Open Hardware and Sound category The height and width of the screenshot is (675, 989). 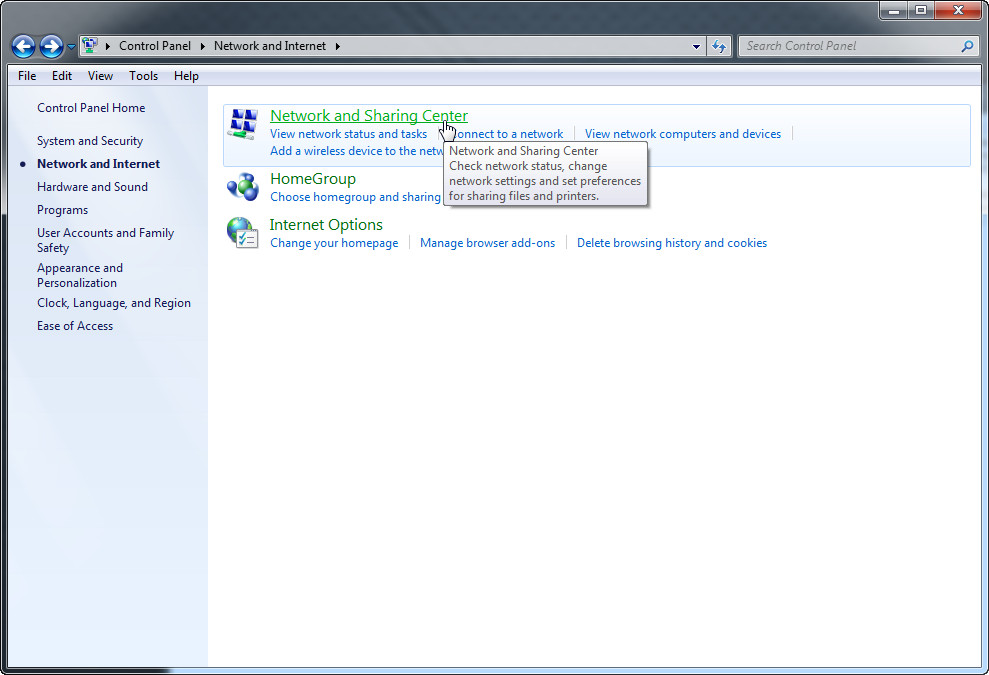92,187
